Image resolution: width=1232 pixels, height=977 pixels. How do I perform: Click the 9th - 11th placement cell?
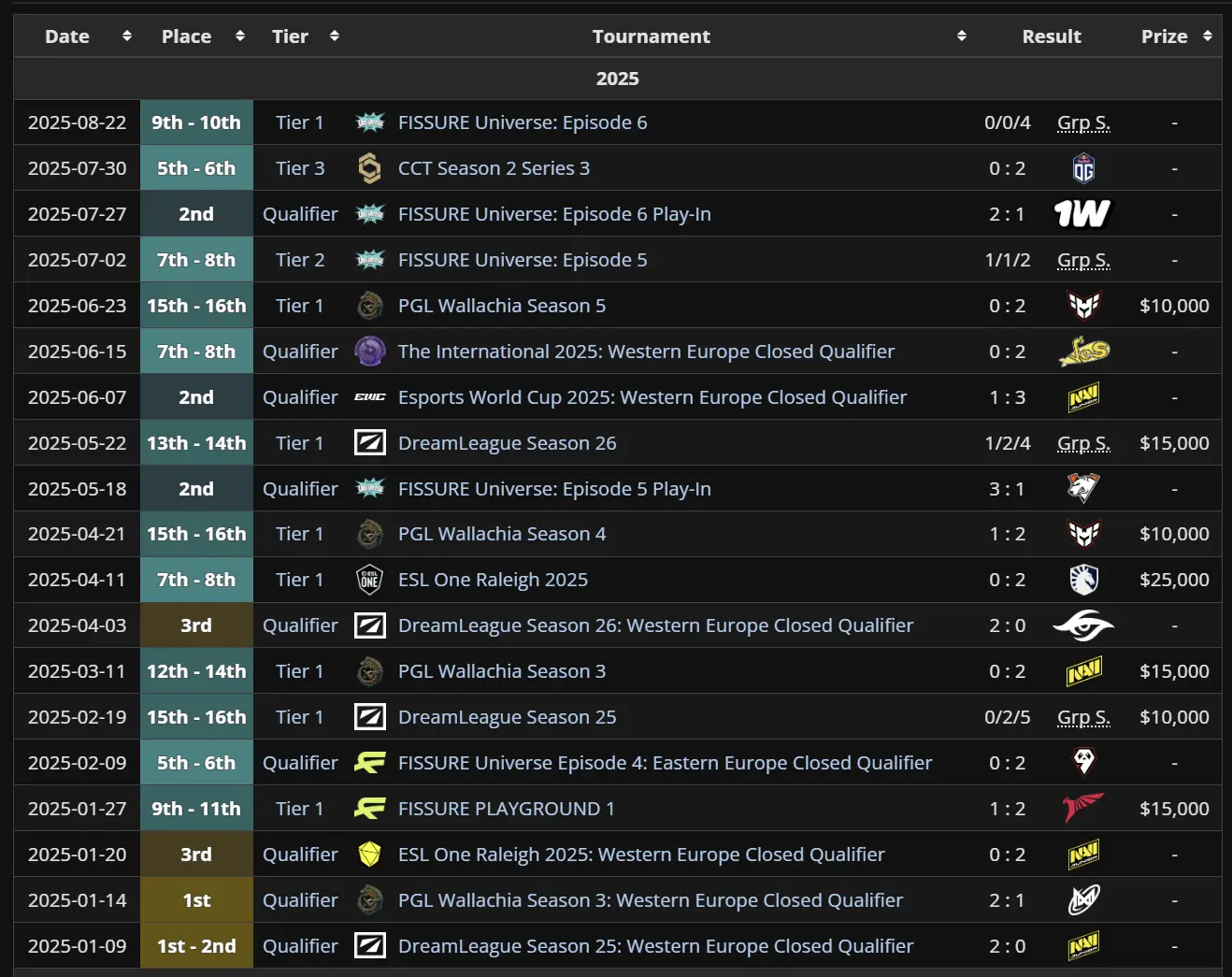[196, 809]
